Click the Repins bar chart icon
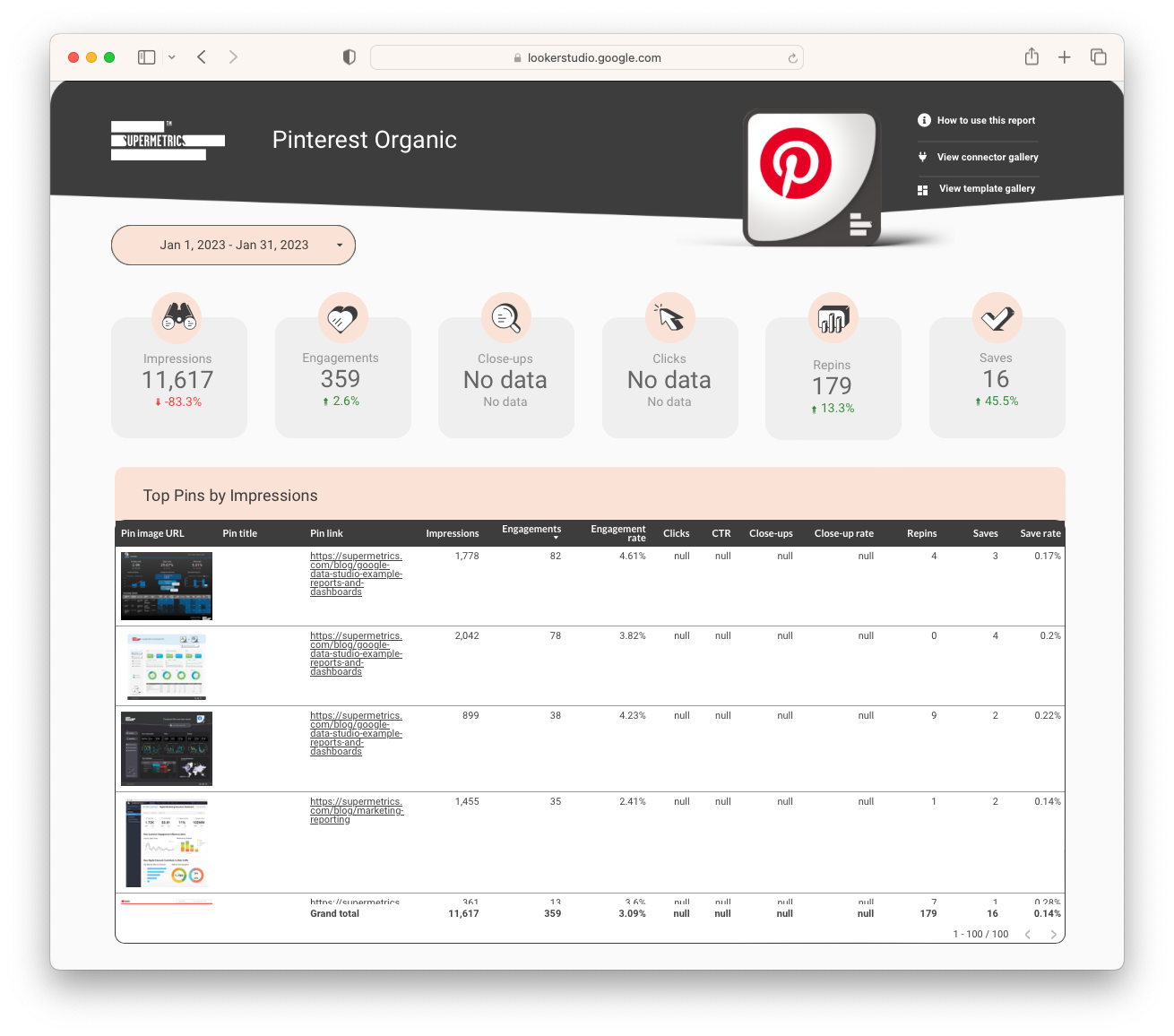1174x1036 pixels. 833,317
